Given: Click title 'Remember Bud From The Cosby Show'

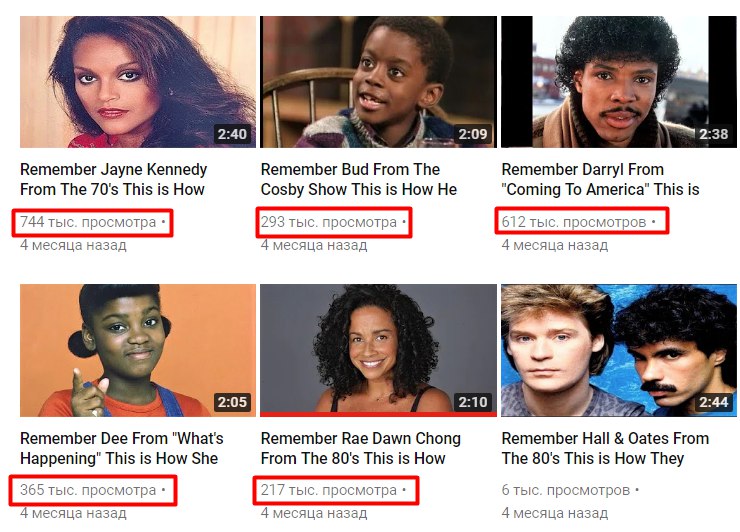Looking at the screenshot, I should click(x=359, y=179).
